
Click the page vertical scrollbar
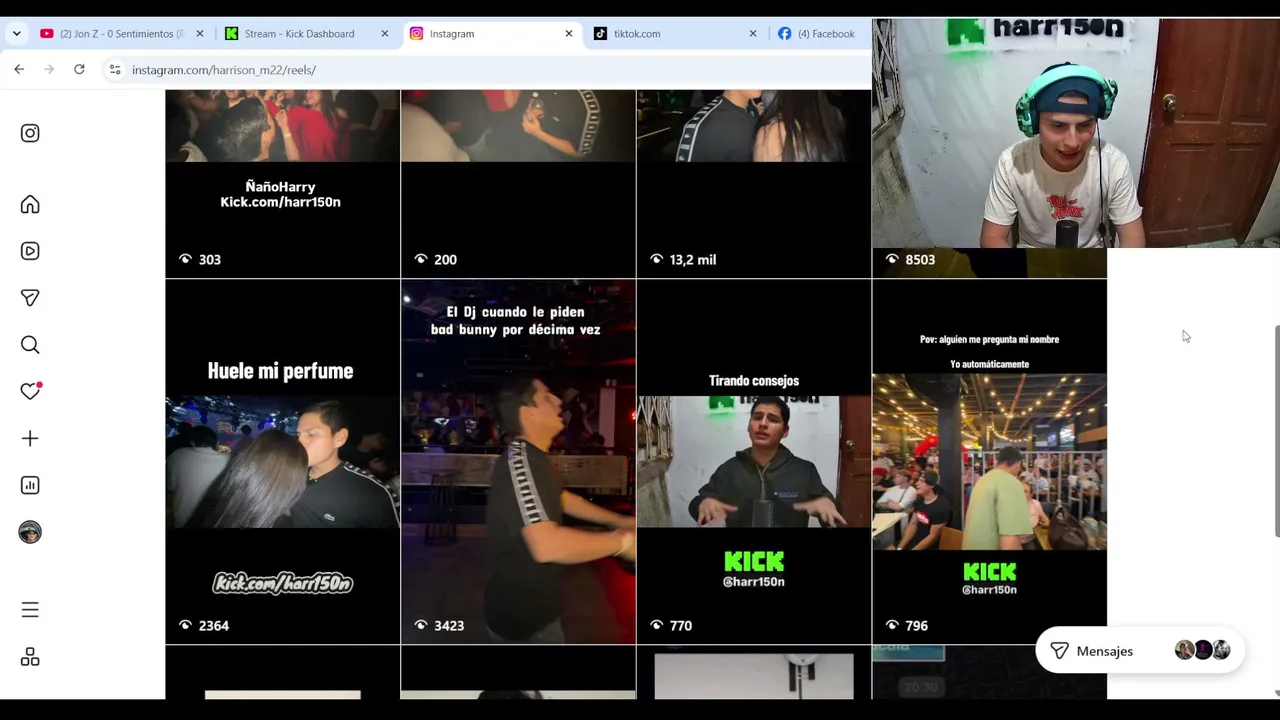(x=1276, y=432)
